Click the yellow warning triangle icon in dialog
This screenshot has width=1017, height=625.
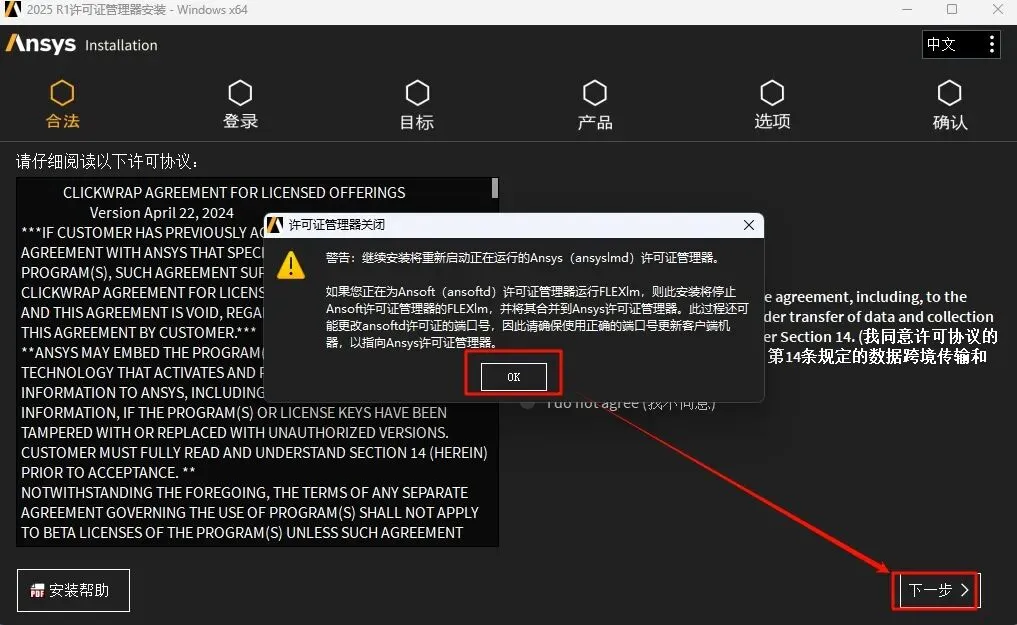click(x=291, y=265)
